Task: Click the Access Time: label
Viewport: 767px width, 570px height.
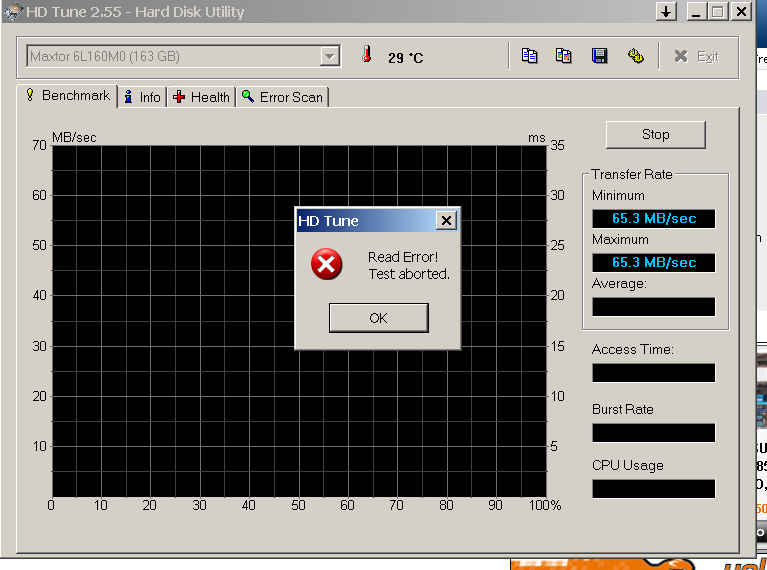Action: (x=632, y=349)
